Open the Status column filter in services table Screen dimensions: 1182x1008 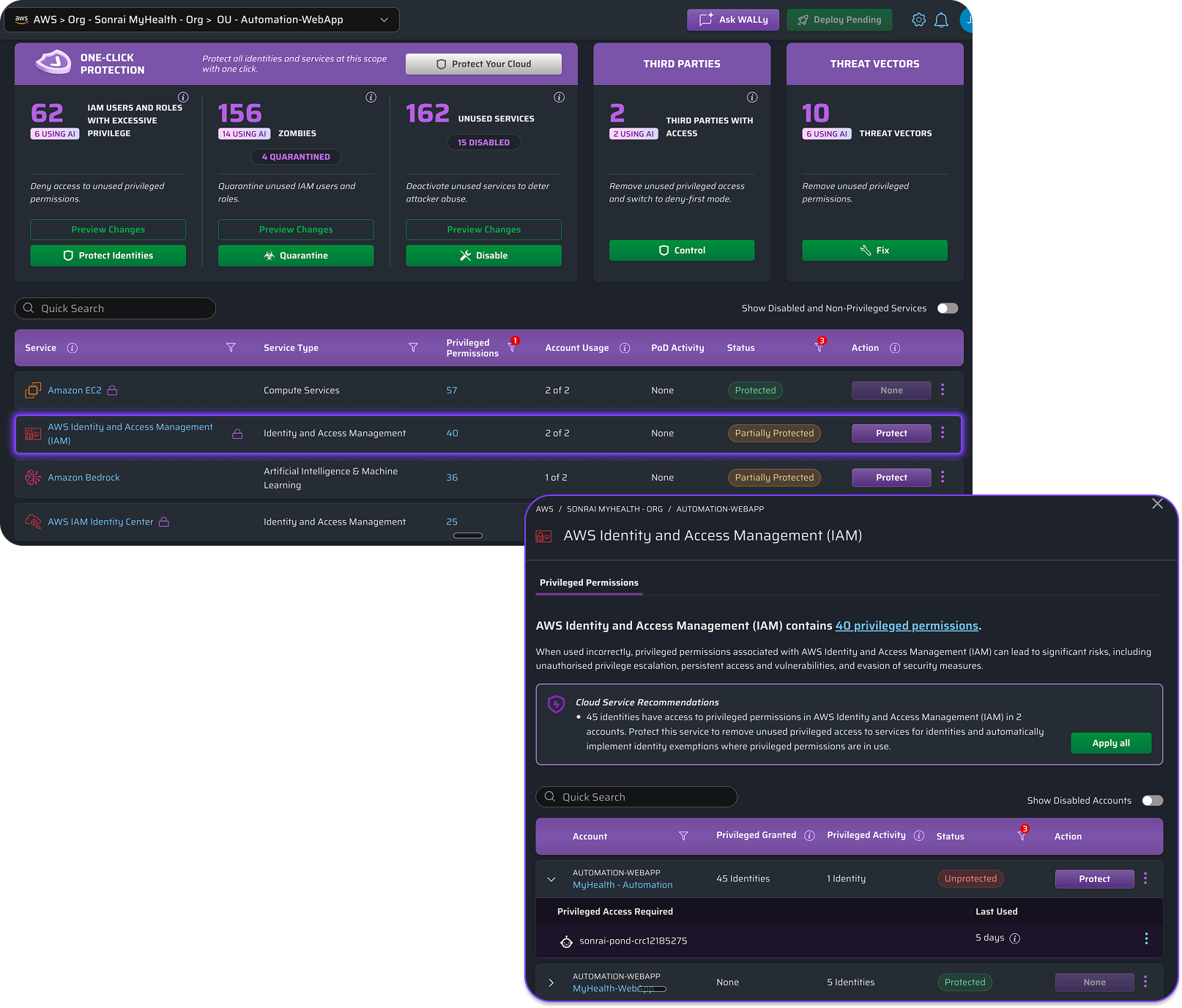click(819, 346)
